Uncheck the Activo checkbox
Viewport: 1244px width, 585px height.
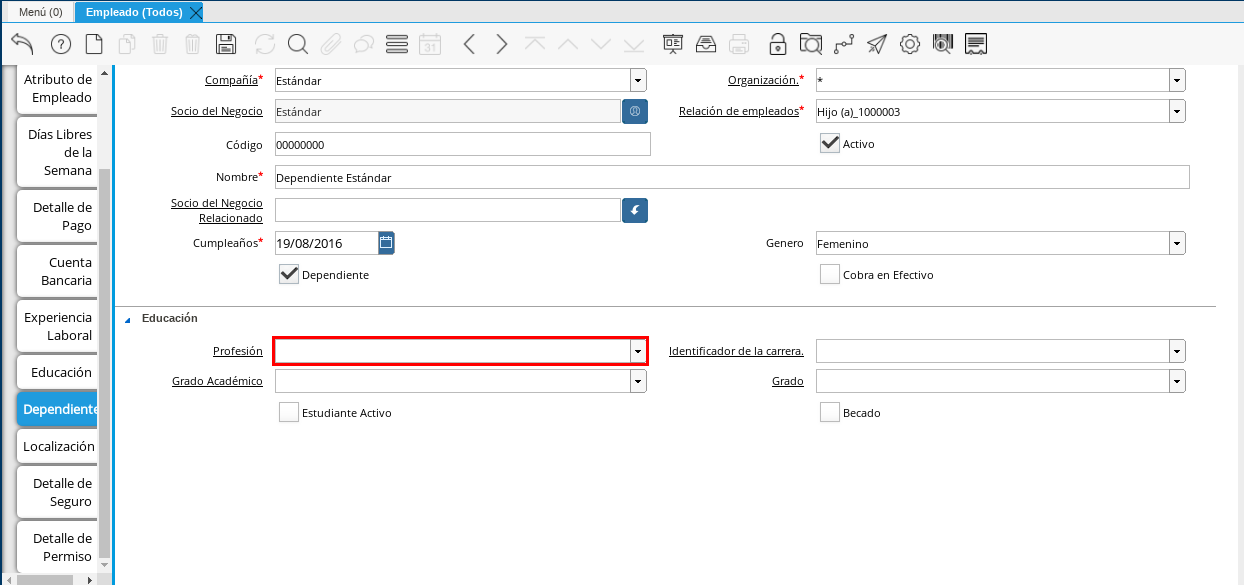pos(829,143)
